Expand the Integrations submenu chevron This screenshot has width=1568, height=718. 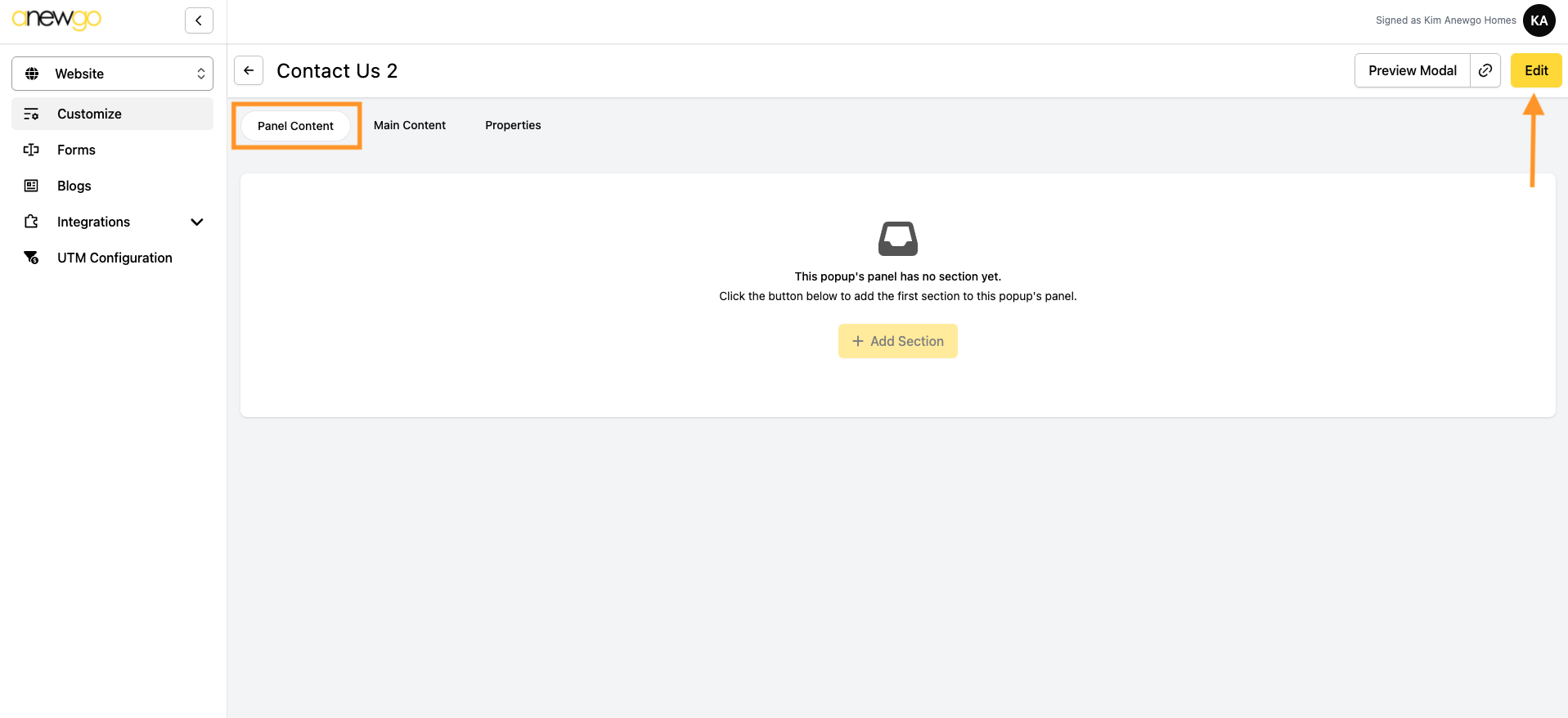point(196,222)
